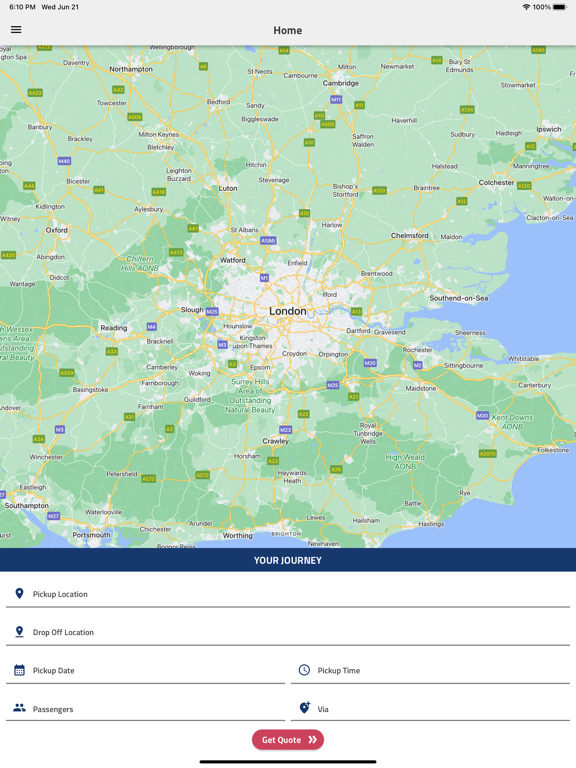Viewport: 576px width, 768px height.
Task: Tap Canterbury on the map
Action: pyautogui.click(x=534, y=385)
